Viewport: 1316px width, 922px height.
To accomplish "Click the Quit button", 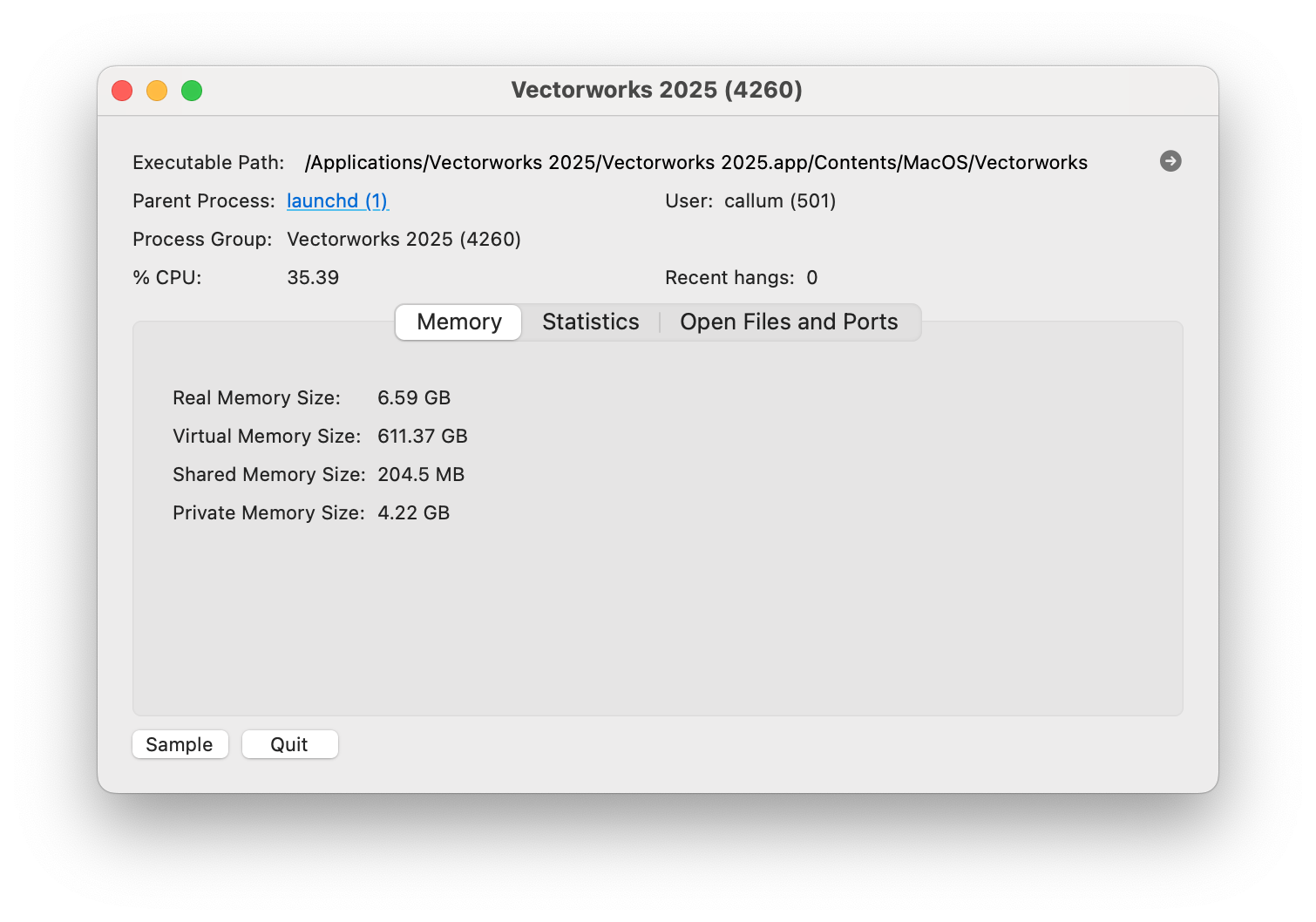I will (x=289, y=744).
